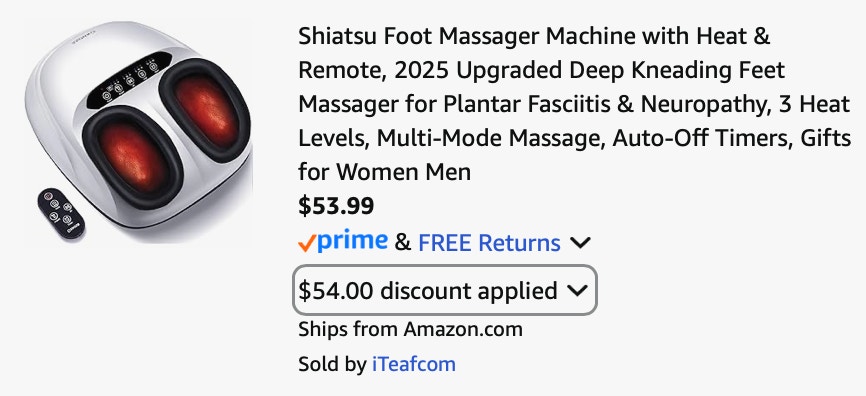Viewport: 866px width, 396px height.
Task: Click "for Women Men" in product title
Action: click(x=384, y=172)
